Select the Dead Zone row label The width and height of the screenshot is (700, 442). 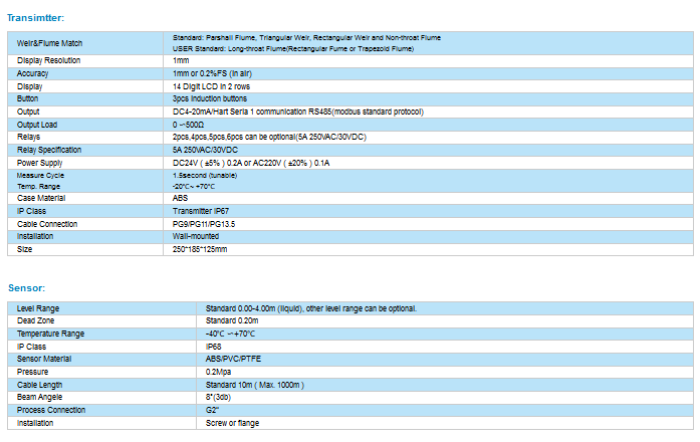(37, 321)
